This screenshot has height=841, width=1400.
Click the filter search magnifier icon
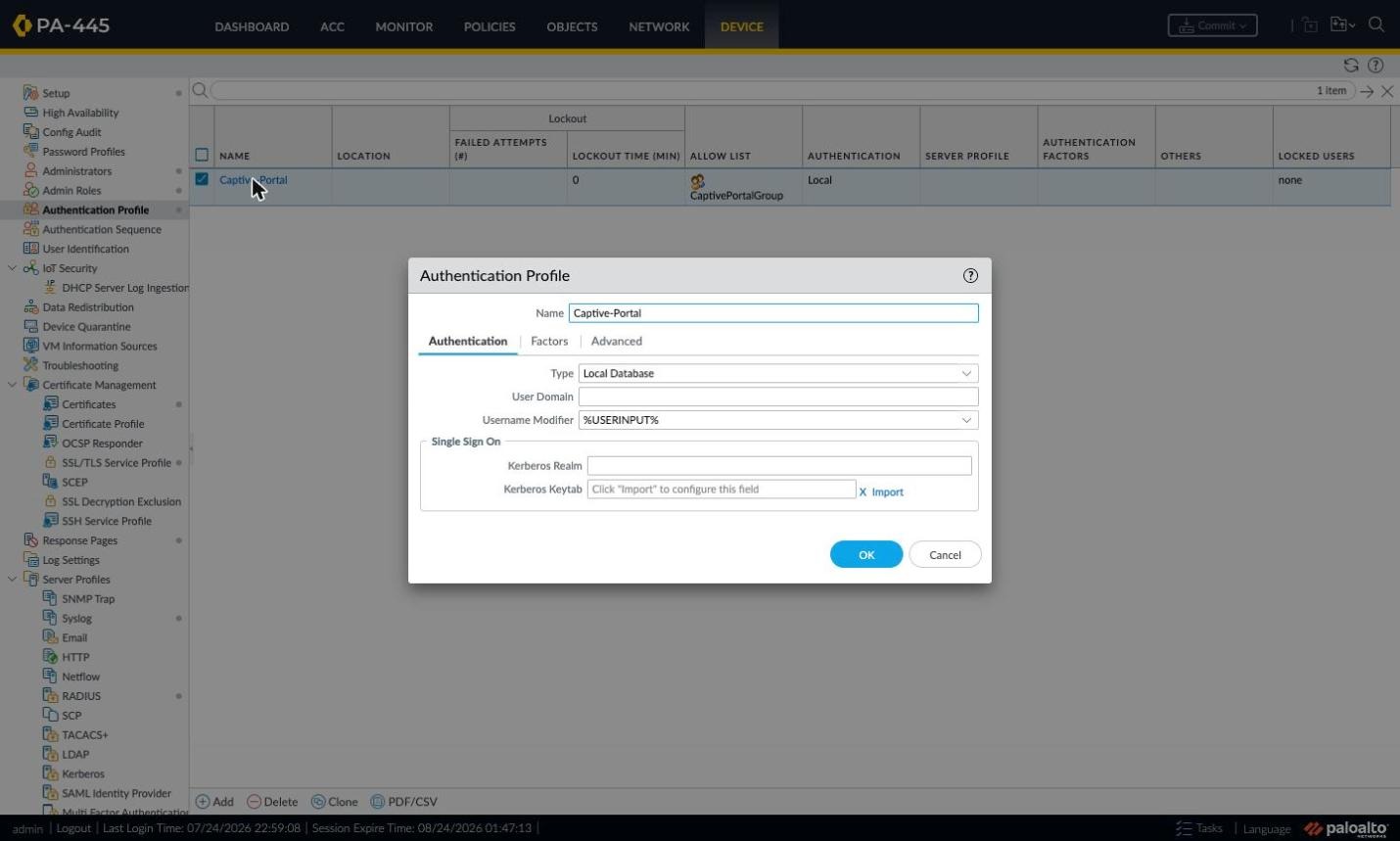click(200, 90)
